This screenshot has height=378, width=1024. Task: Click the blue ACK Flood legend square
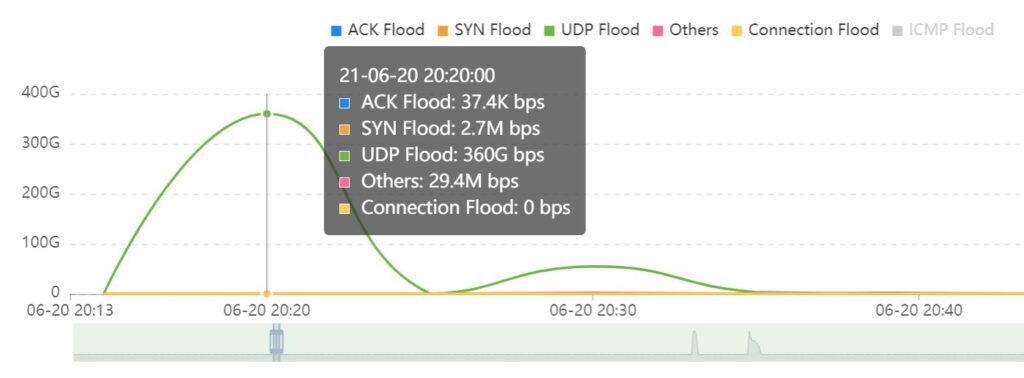pos(336,31)
